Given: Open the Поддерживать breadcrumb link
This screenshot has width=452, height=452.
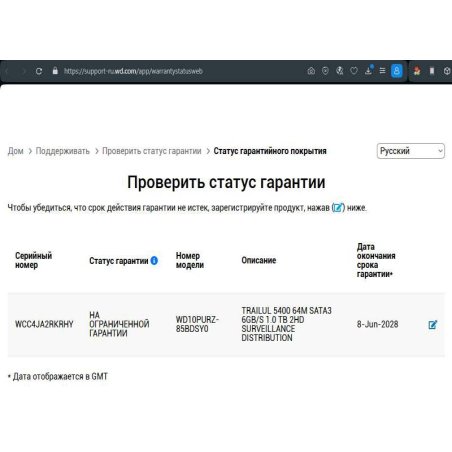Looking at the screenshot, I should click(x=63, y=151).
